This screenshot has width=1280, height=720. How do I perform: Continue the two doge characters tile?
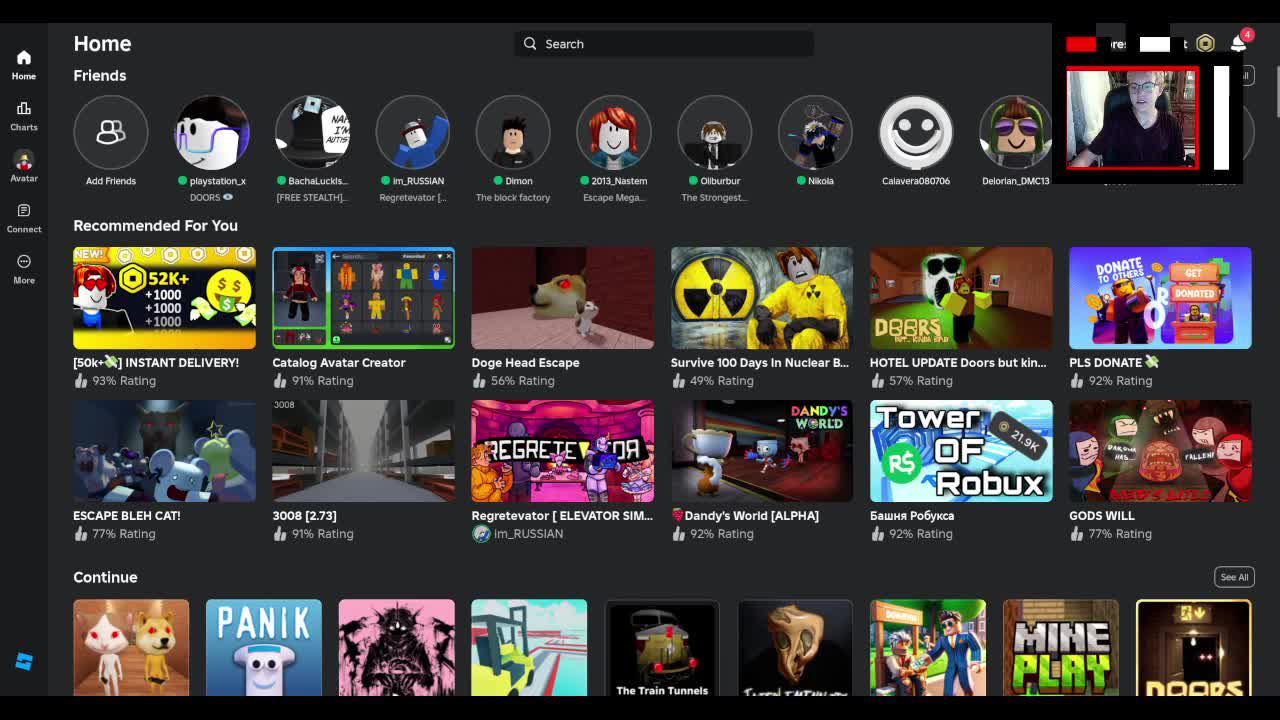pos(131,648)
